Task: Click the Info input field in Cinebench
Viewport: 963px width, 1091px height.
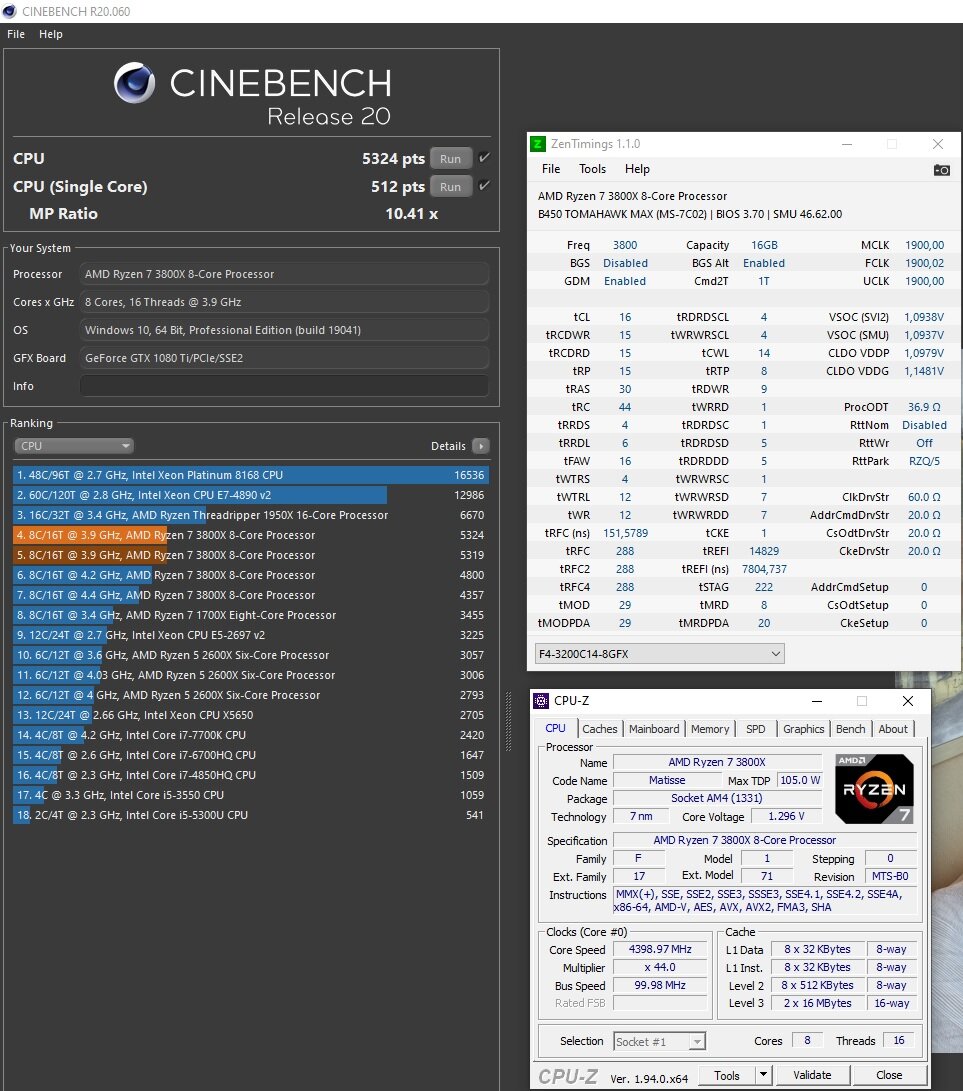Action: [284, 385]
